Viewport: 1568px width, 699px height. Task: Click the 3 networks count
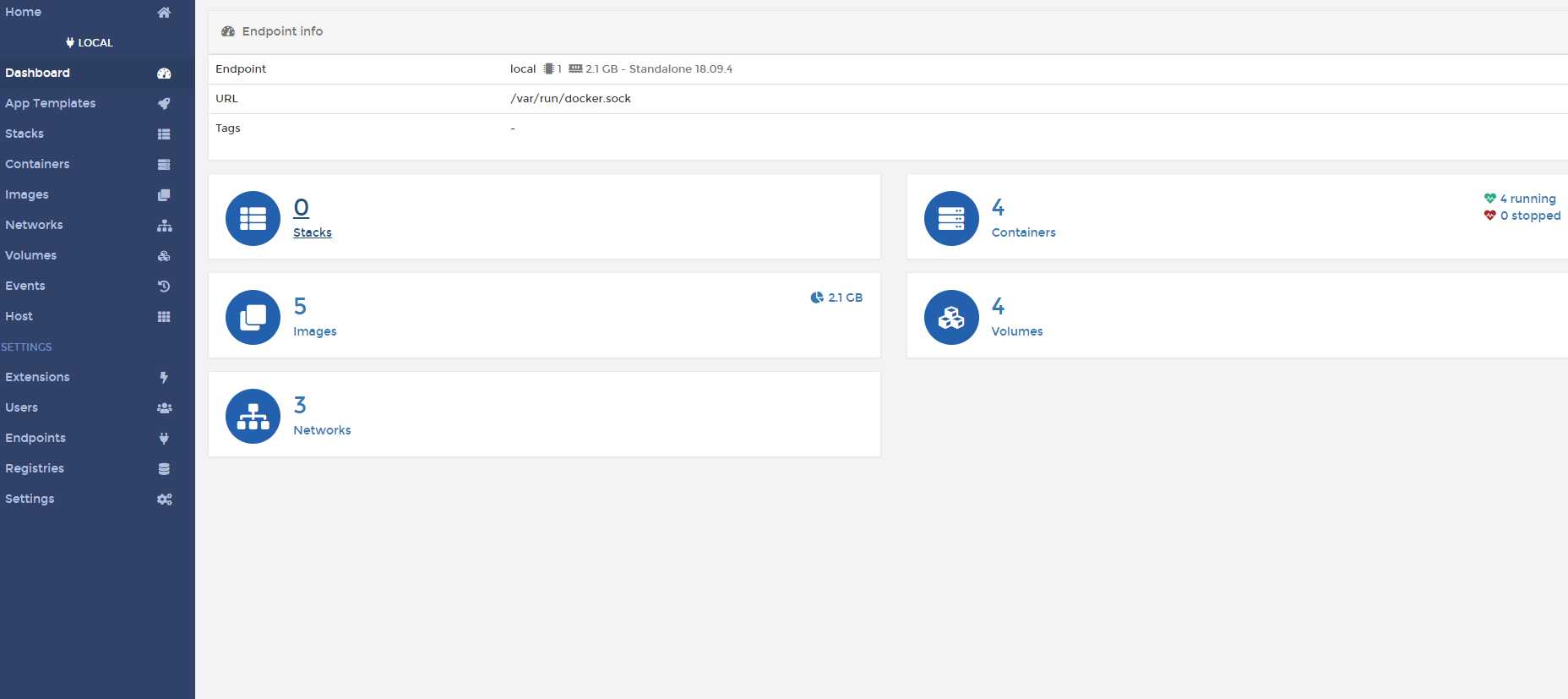coord(300,405)
